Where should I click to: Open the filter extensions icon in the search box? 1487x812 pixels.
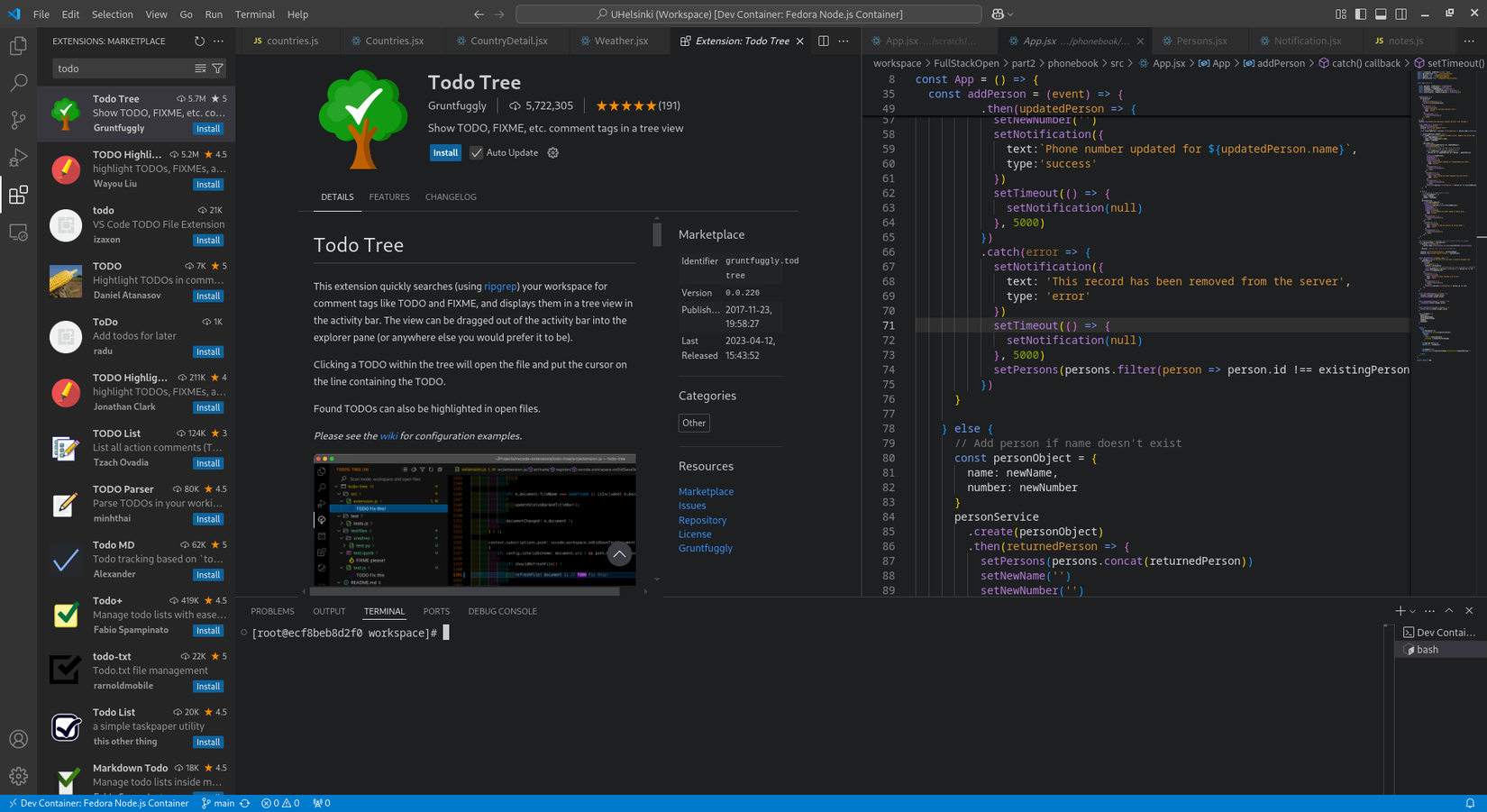coord(217,68)
